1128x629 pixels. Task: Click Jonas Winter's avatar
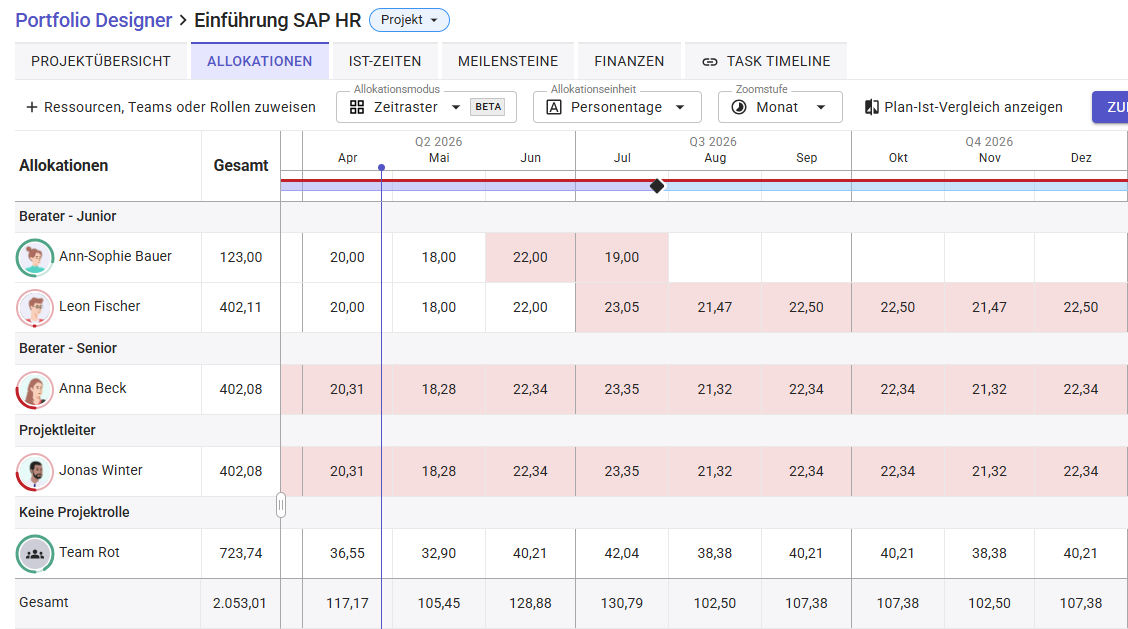point(35,471)
